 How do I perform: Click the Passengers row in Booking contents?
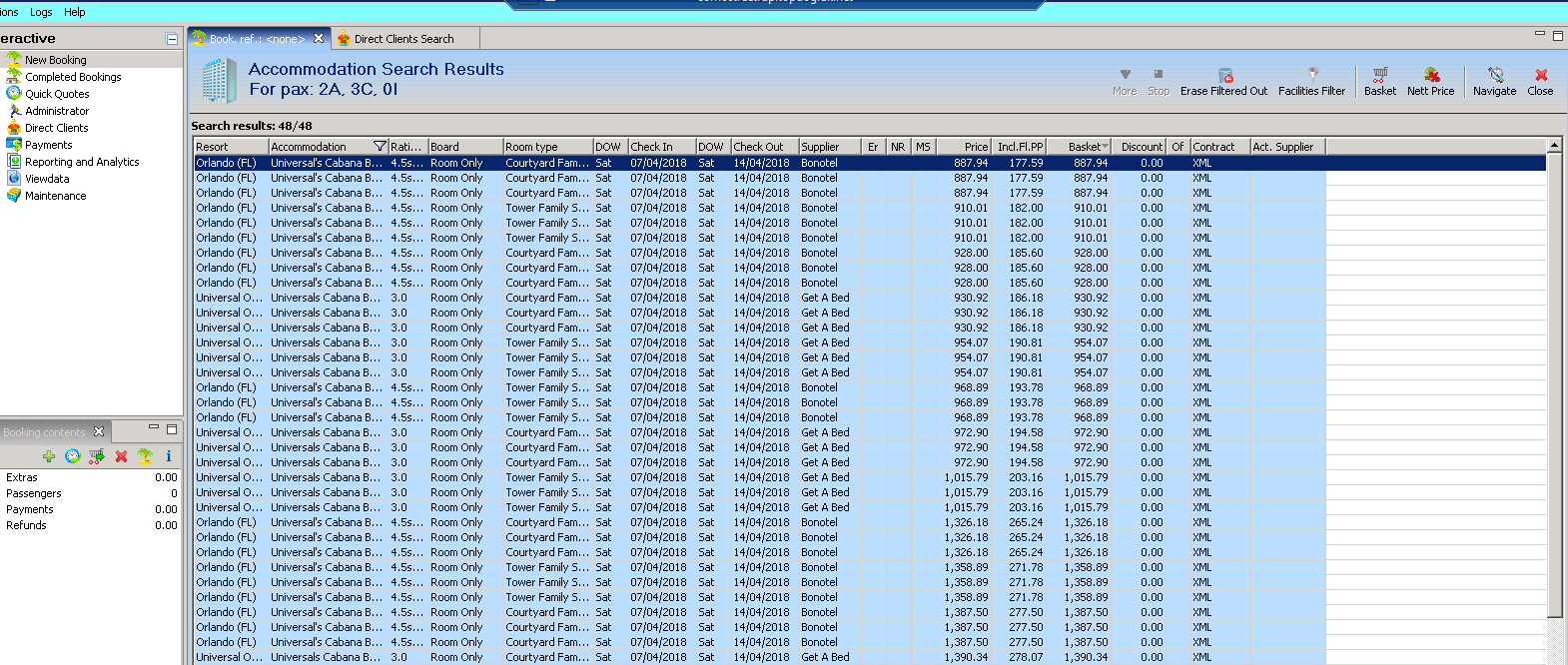tap(91, 493)
